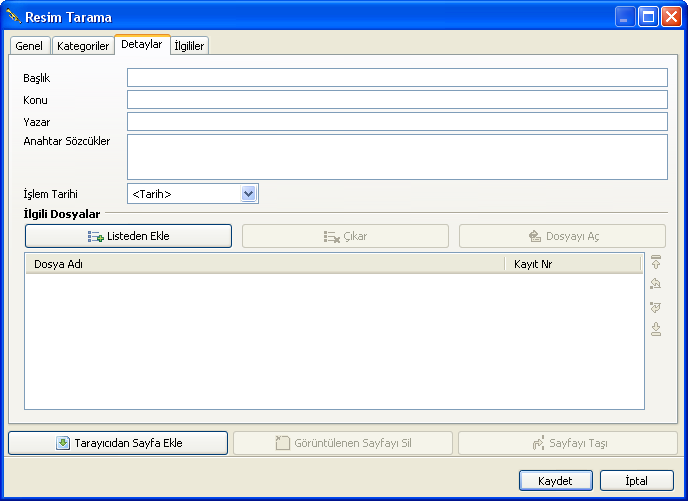Open the İşlem Tarihi date dropdown

249,194
